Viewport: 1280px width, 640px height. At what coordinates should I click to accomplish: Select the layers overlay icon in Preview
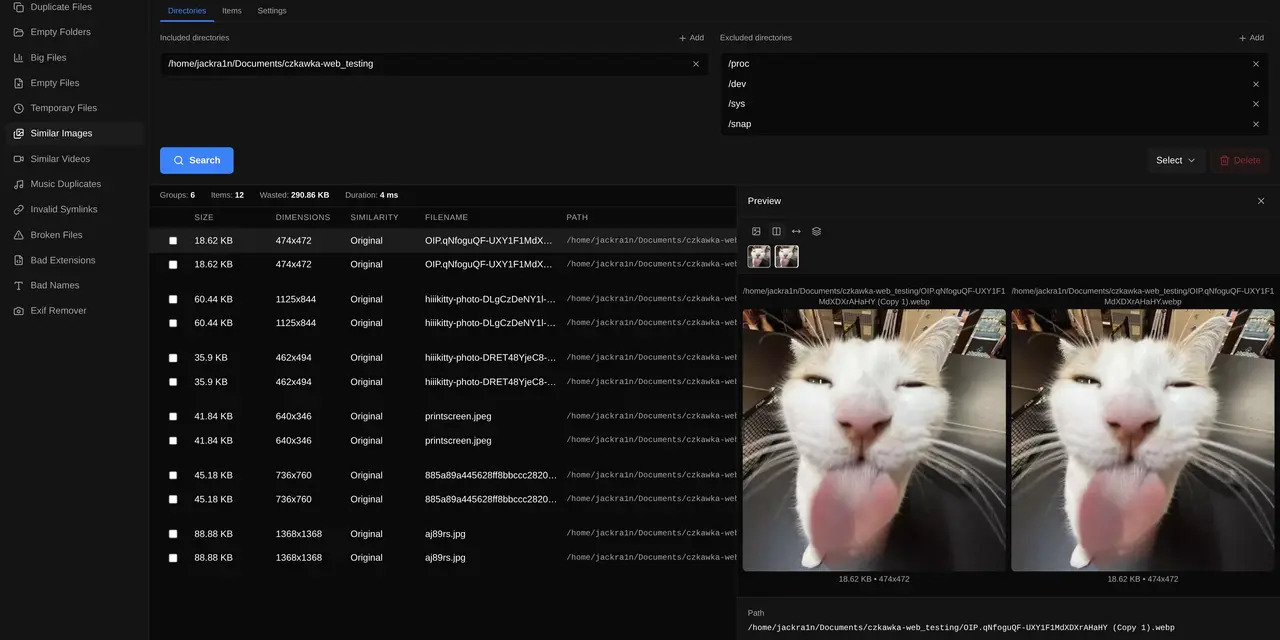816,231
